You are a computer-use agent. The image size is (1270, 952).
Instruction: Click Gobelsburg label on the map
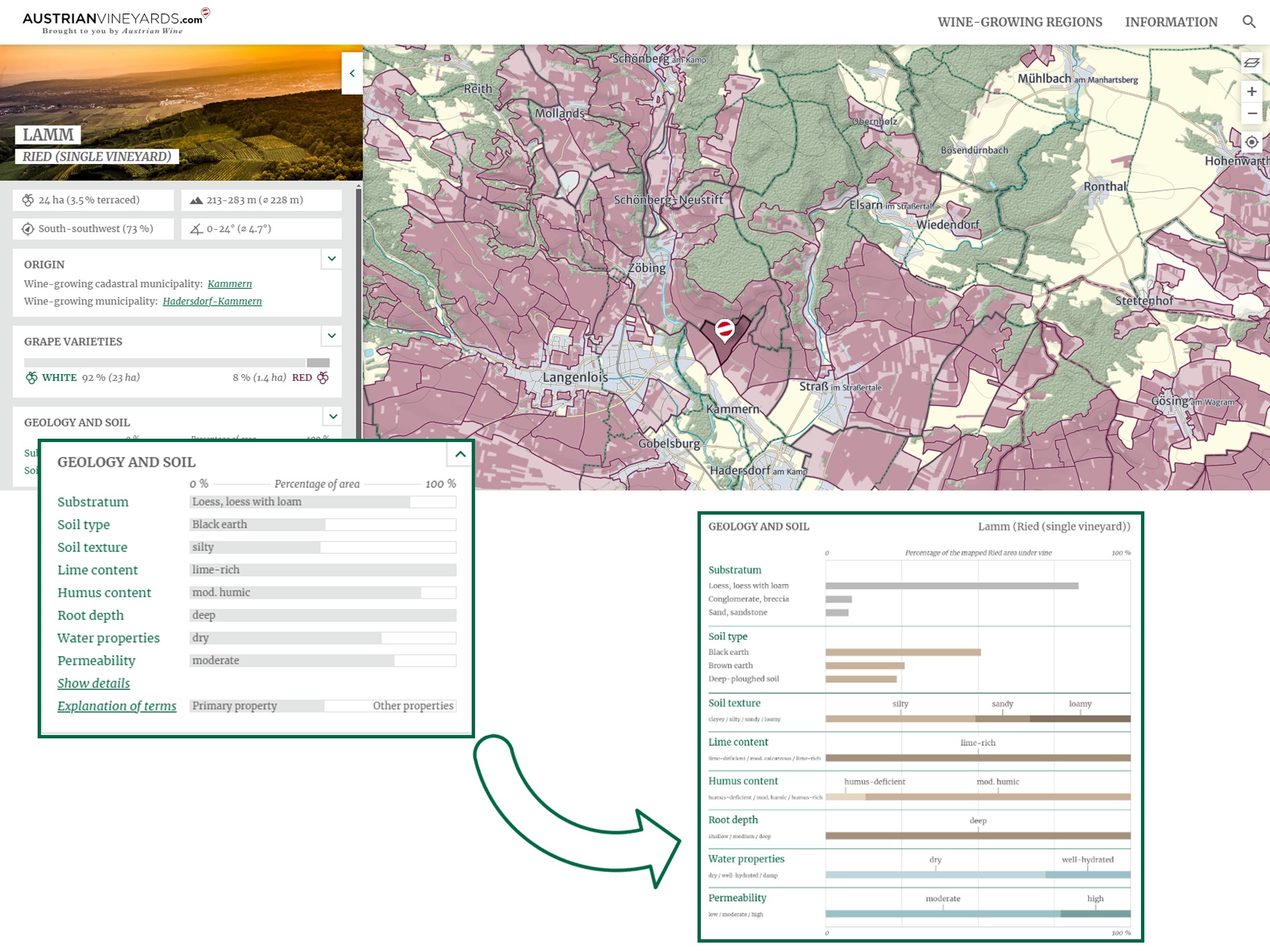669,443
